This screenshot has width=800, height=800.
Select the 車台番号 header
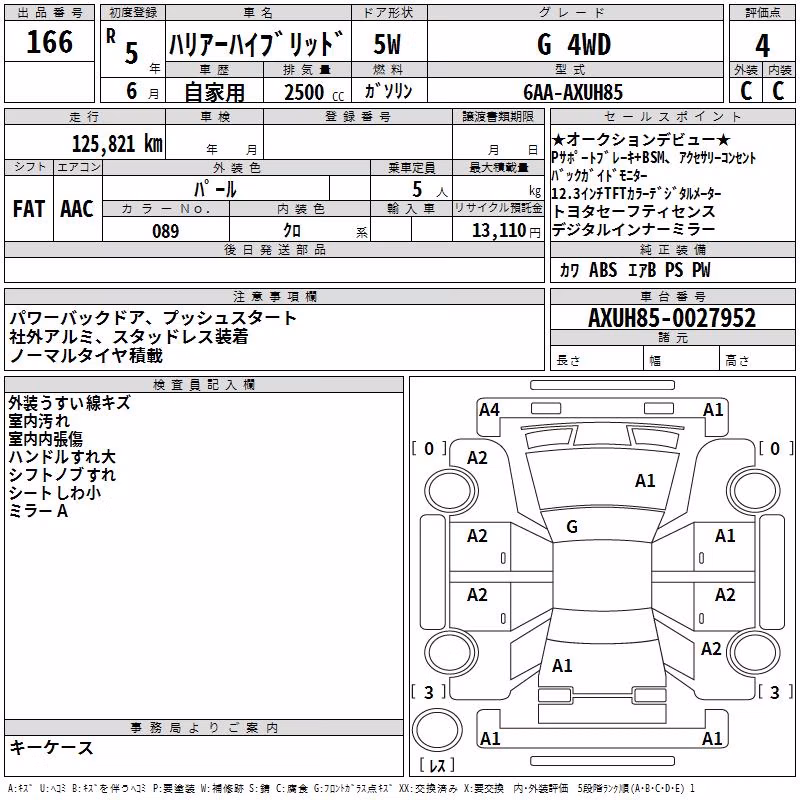(x=672, y=296)
